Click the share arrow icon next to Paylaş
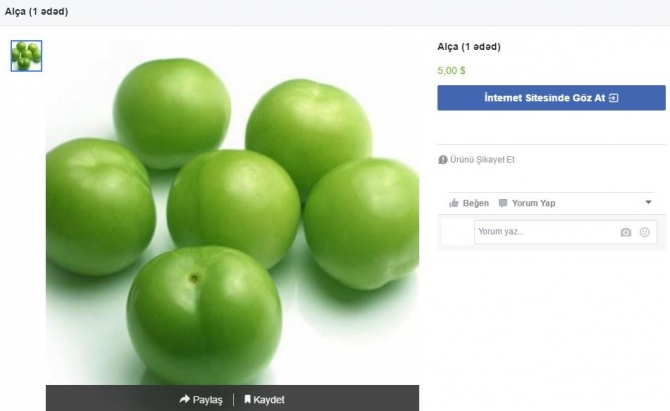 tap(185, 399)
